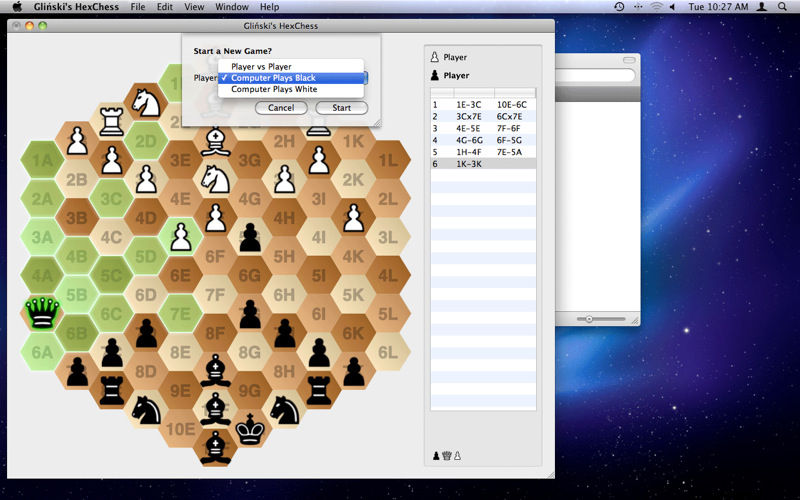
Task: Open the Time Machine menu bar icon
Action: point(619,7)
